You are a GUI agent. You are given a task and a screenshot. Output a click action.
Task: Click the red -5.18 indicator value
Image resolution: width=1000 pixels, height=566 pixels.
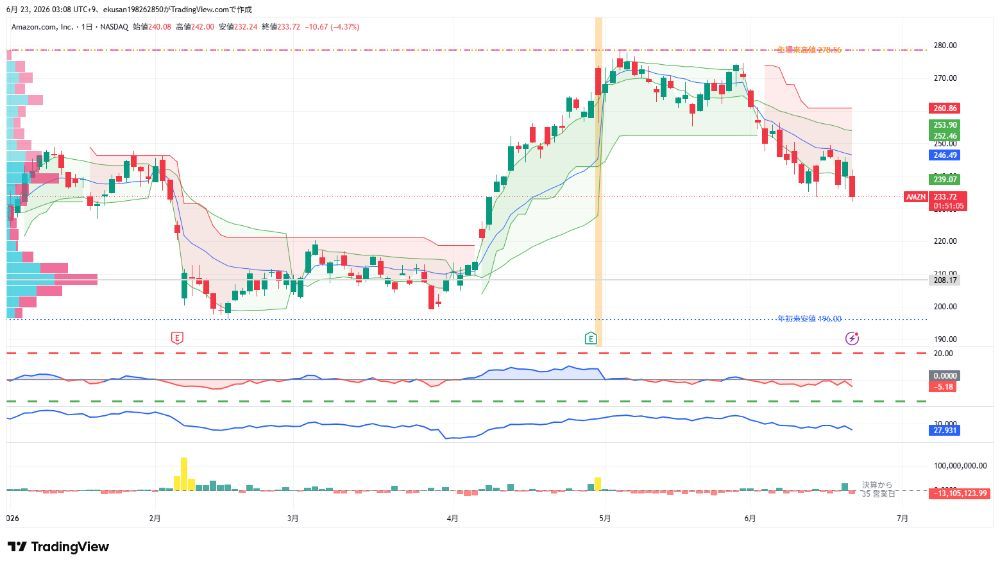click(x=943, y=387)
